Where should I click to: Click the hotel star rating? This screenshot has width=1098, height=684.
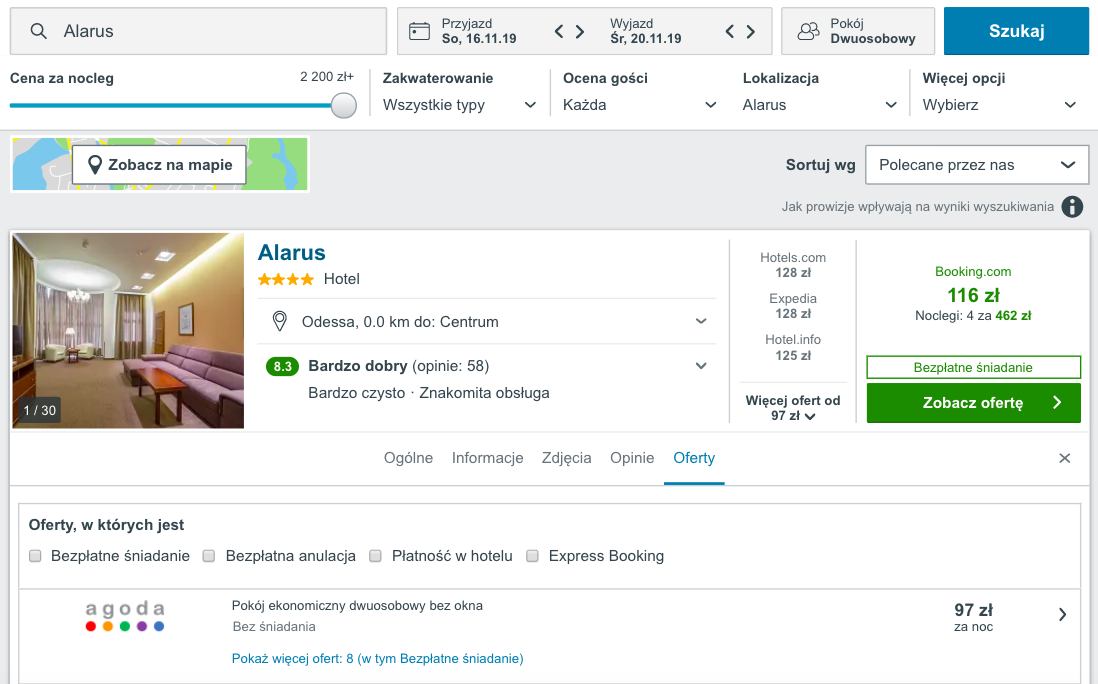point(286,279)
